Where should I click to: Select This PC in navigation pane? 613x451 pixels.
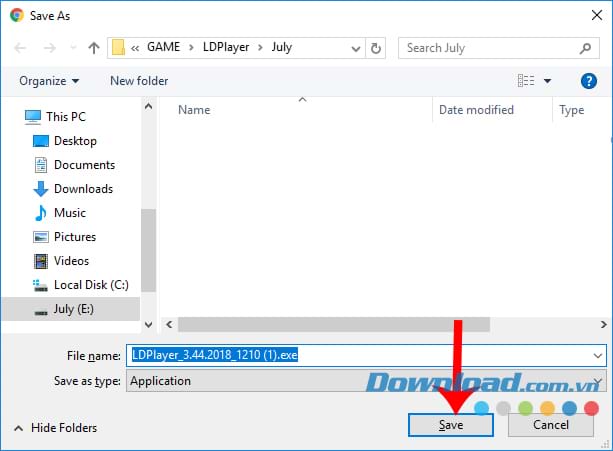(65, 116)
